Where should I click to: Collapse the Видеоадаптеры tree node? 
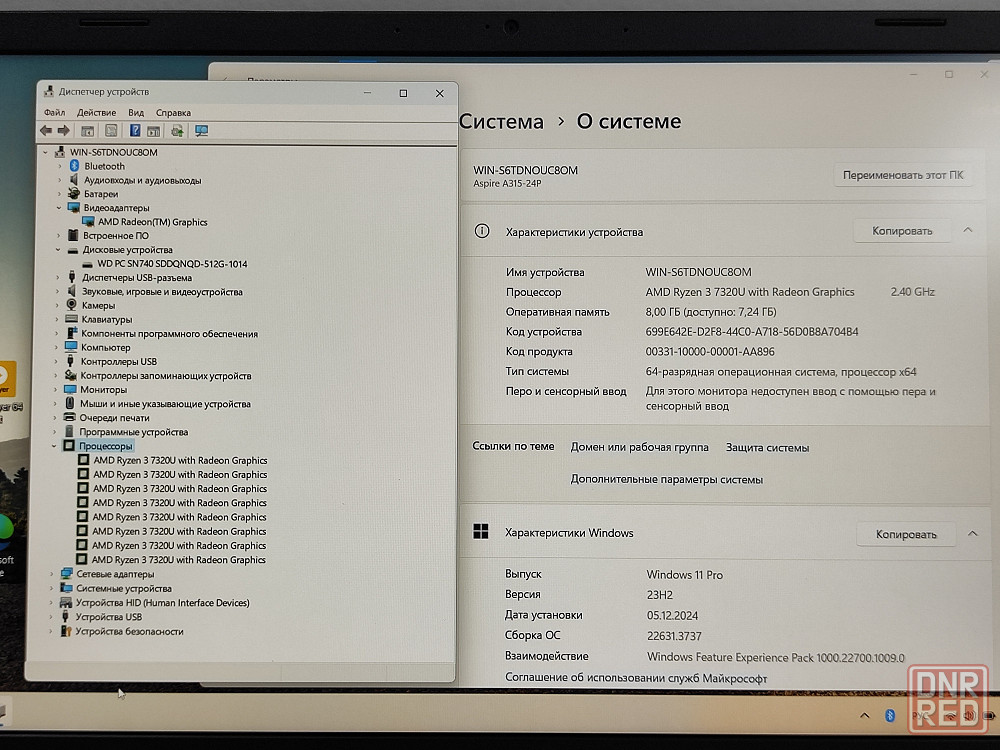(x=59, y=208)
